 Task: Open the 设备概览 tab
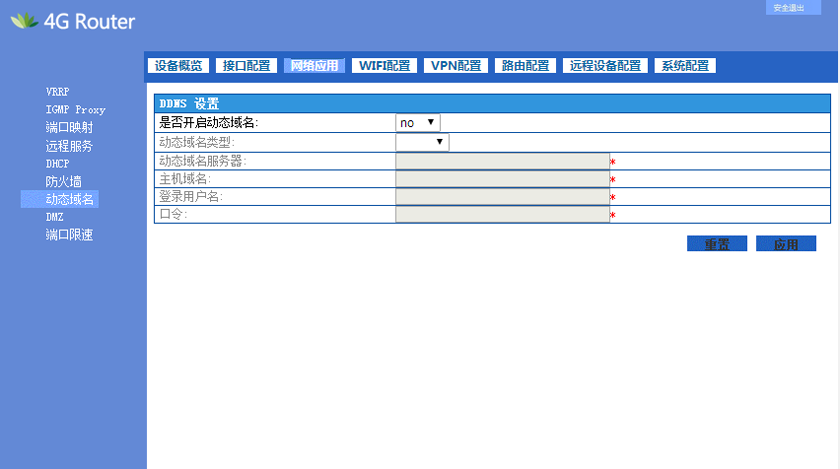click(x=179, y=66)
